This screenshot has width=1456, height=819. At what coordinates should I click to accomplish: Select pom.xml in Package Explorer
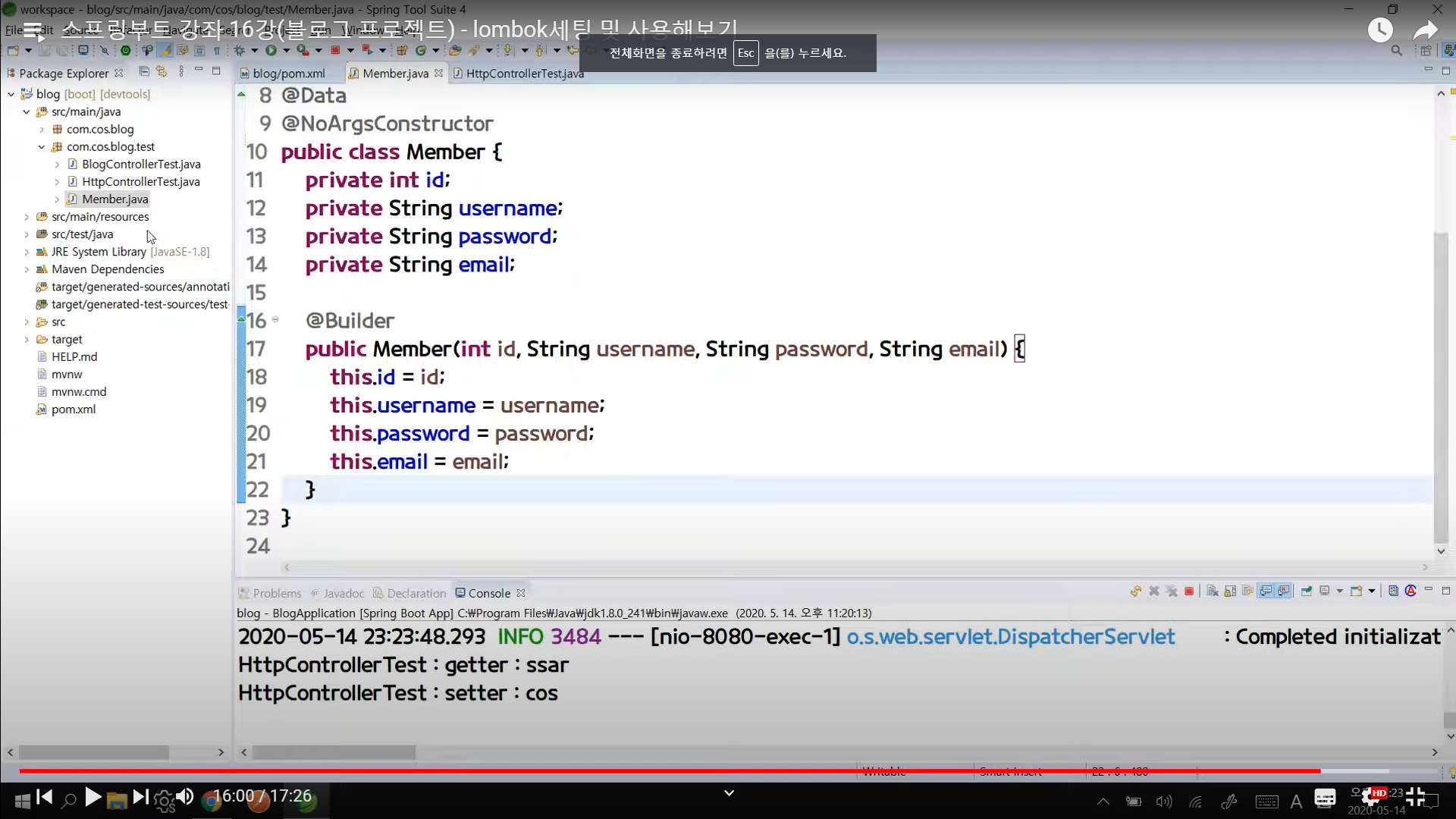pos(74,409)
